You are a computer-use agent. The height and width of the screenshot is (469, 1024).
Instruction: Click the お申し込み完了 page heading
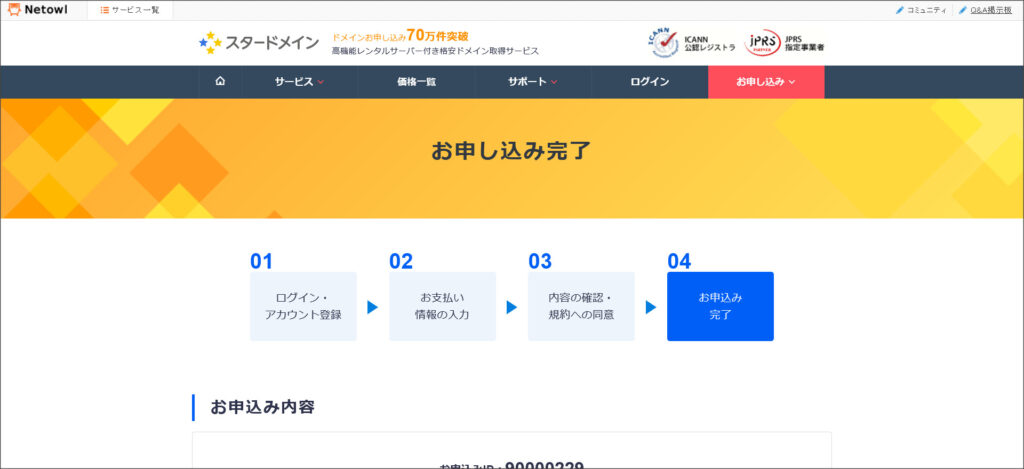(x=511, y=151)
